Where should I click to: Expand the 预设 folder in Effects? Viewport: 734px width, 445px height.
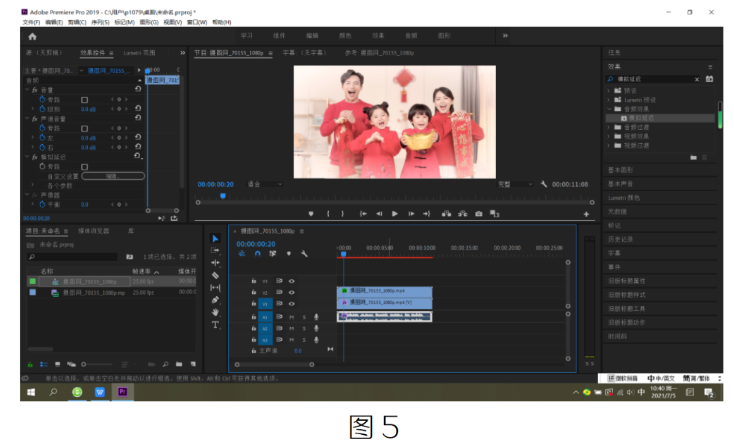[609, 90]
